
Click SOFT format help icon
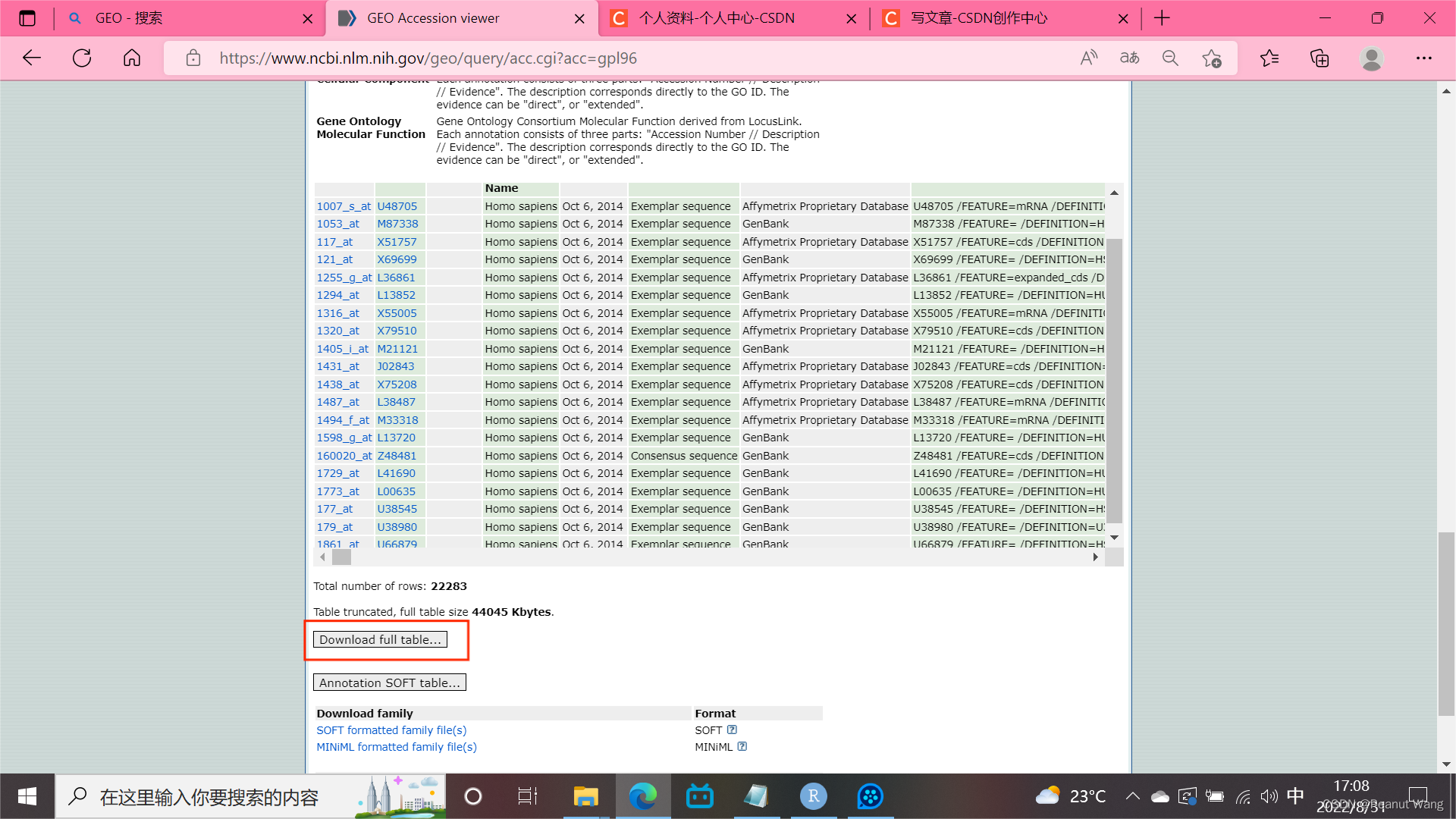[732, 730]
